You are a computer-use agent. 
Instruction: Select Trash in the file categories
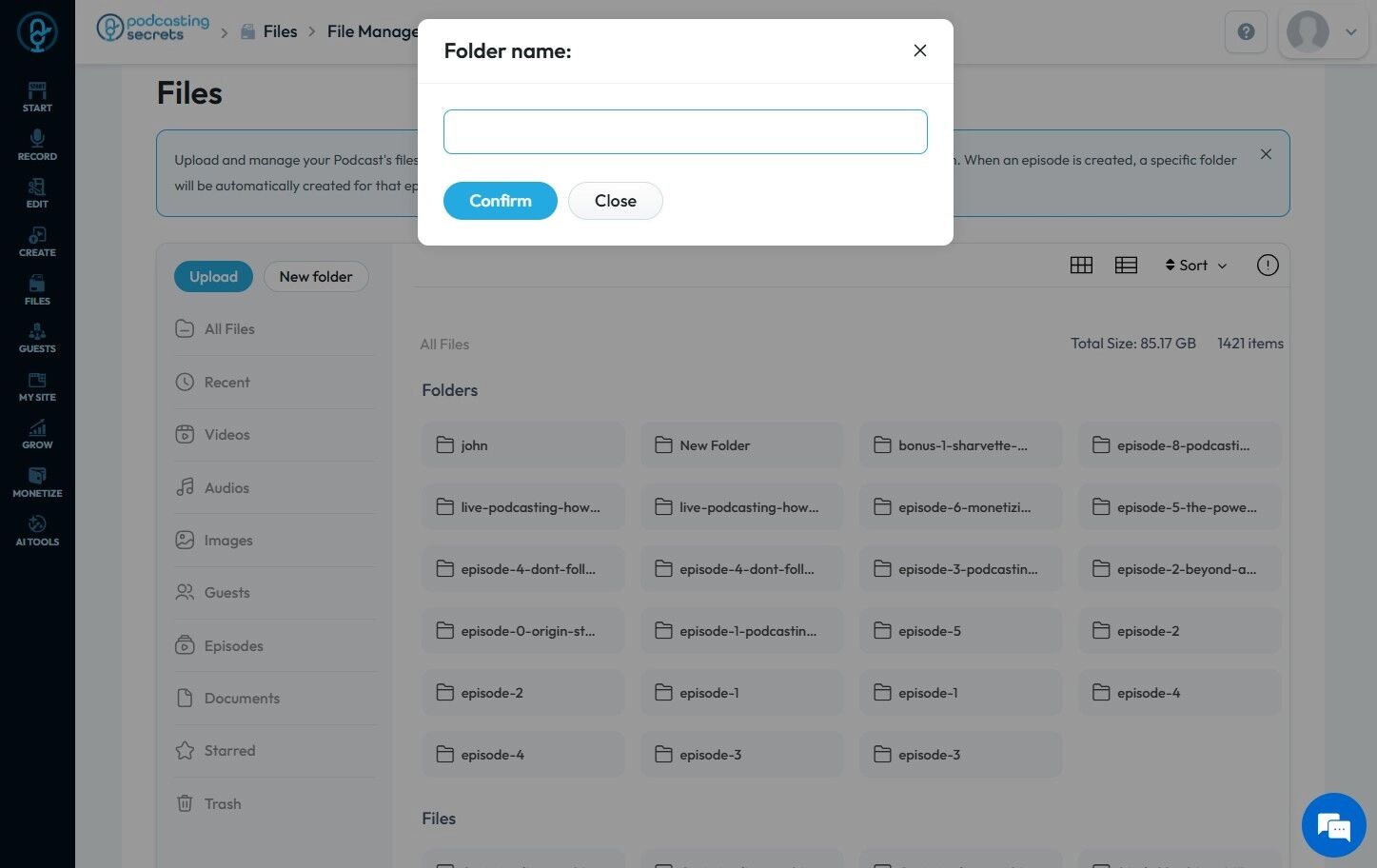(222, 804)
